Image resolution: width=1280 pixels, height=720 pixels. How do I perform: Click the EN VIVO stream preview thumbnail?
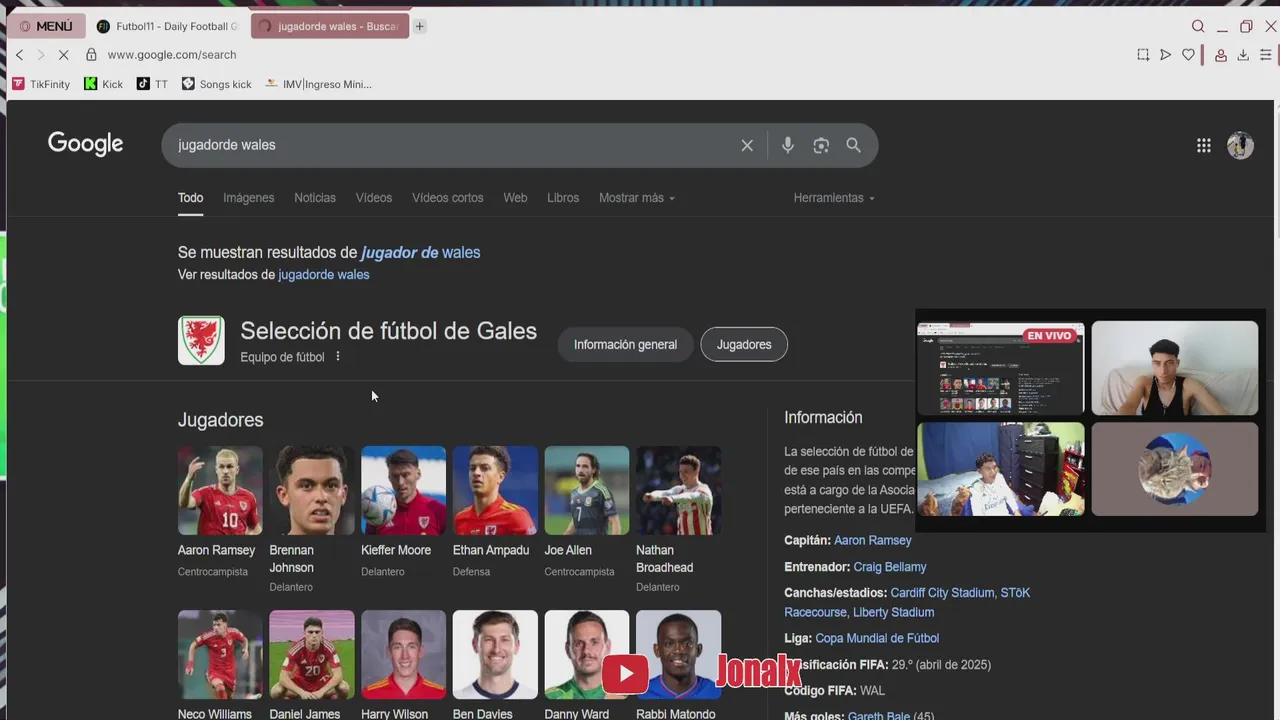[1000, 368]
